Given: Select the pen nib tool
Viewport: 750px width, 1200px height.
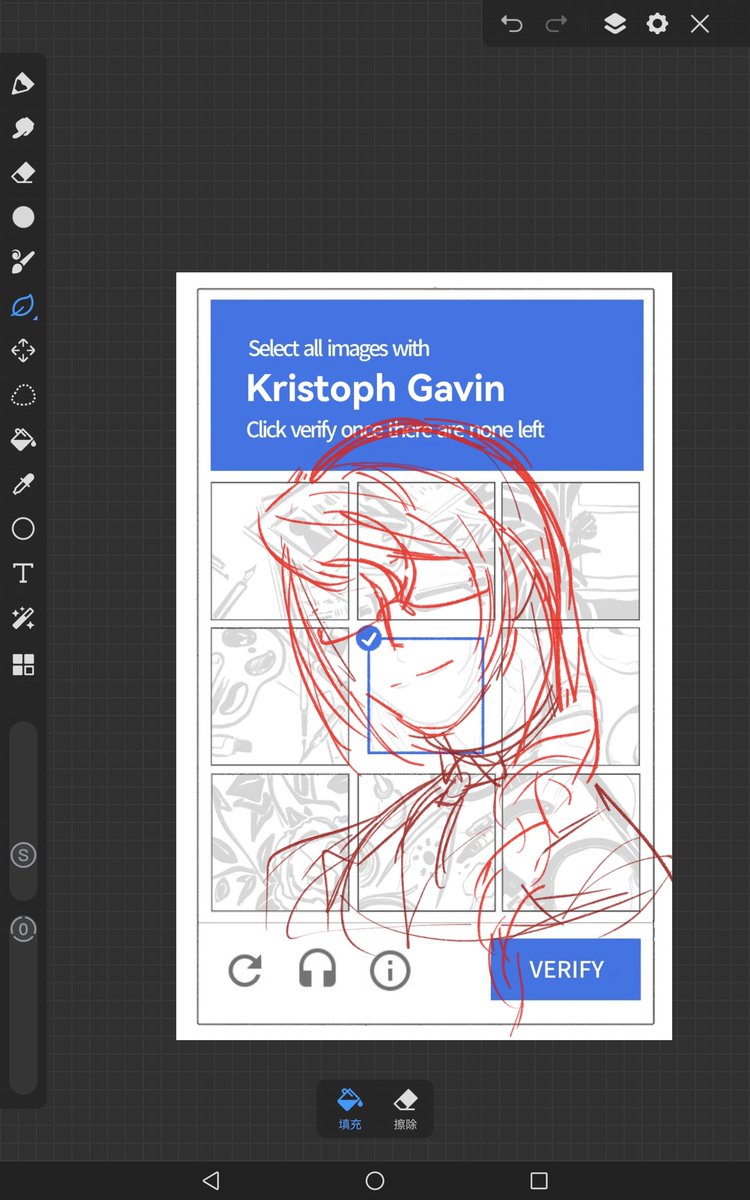Looking at the screenshot, I should (x=23, y=84).
